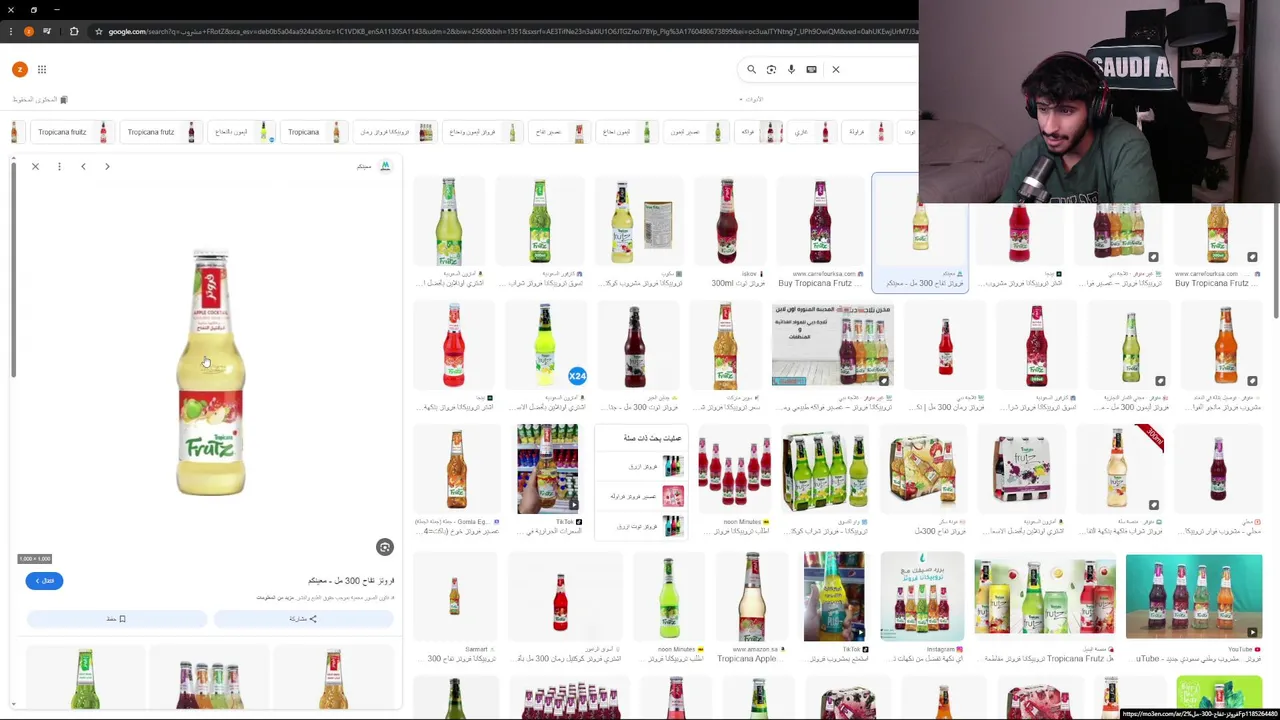Open the Google account avatar Z
The width and height of the screenshot is (1280, 720).
(19, 69)
